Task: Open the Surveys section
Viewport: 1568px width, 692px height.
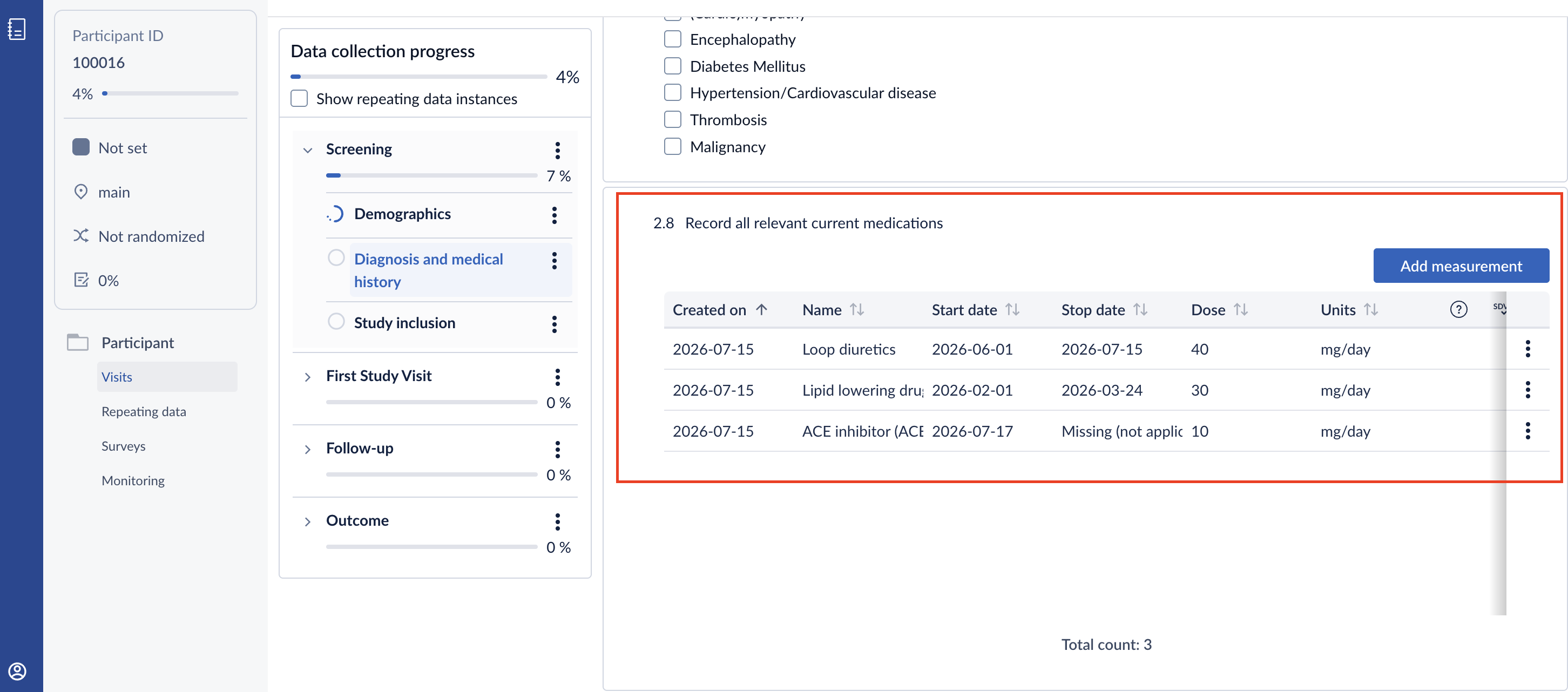Action: (x=124, y=446)
